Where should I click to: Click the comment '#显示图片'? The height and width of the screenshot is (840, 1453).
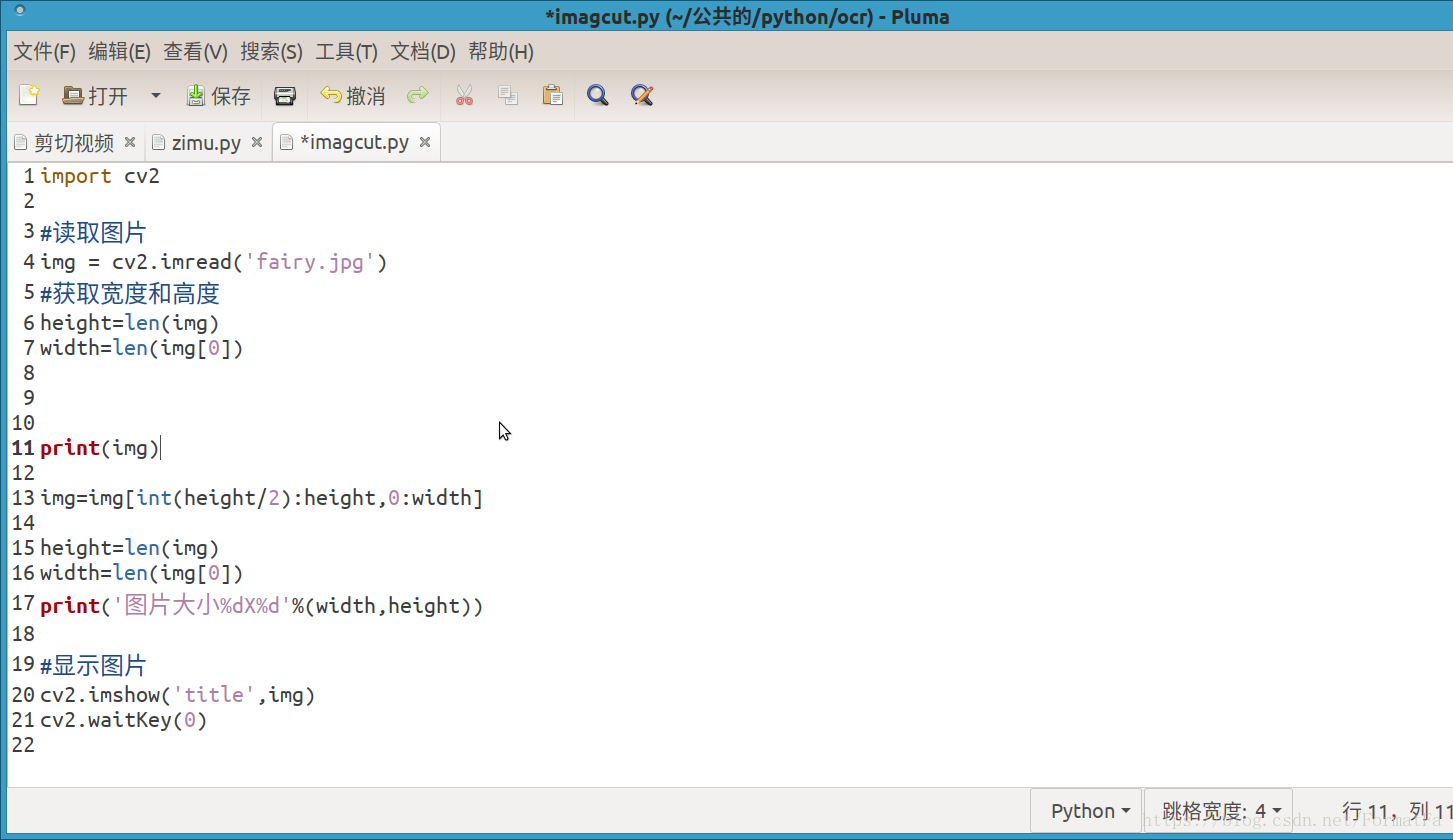(x=93, y=665)
